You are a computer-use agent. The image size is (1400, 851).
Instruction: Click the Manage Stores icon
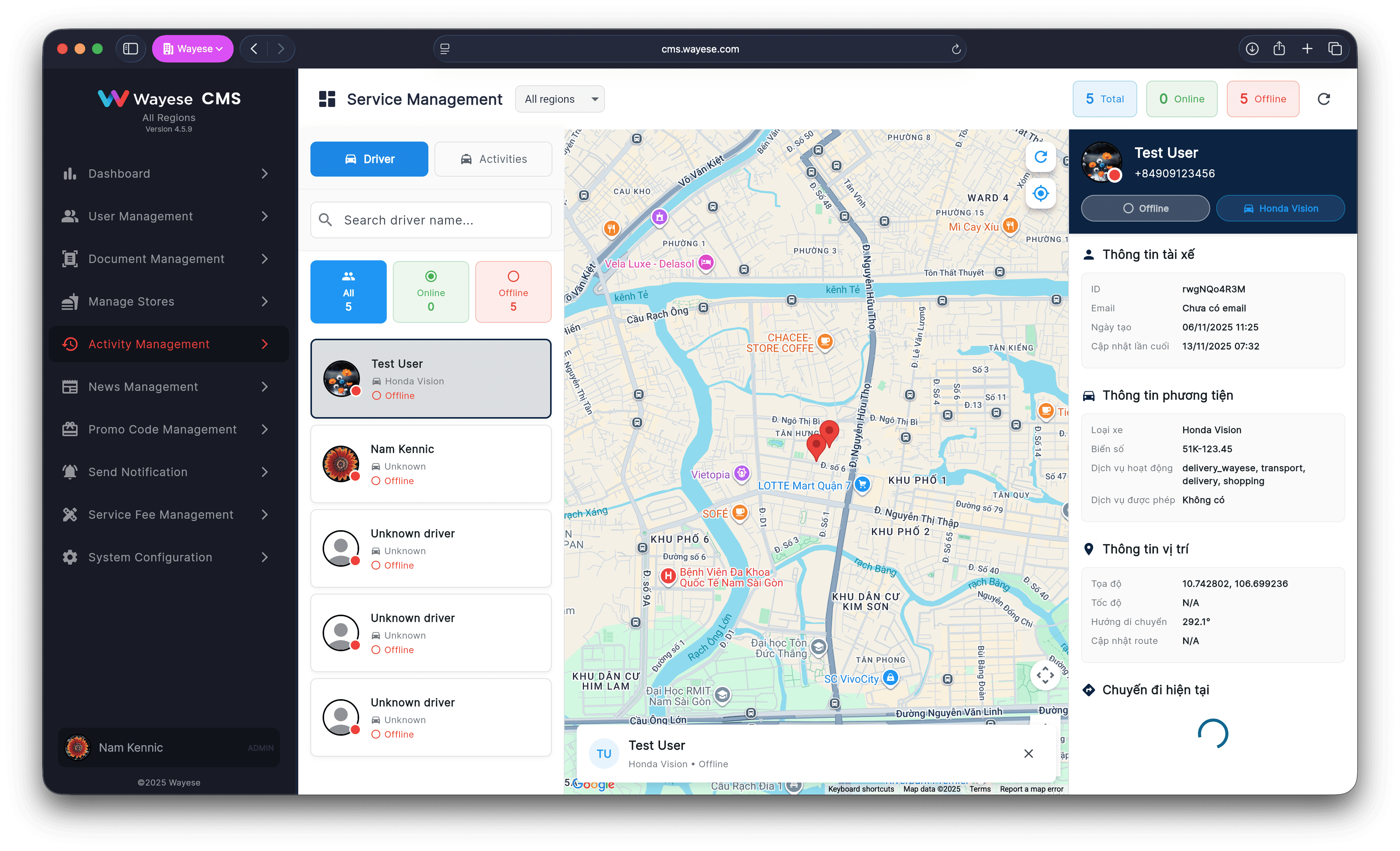(x=70, y=301)
